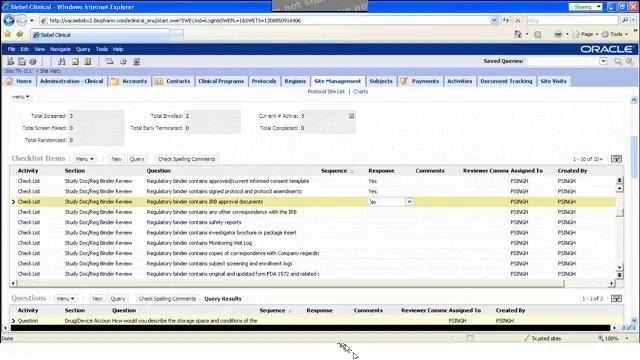Switch to the Site Management tab

338,81
